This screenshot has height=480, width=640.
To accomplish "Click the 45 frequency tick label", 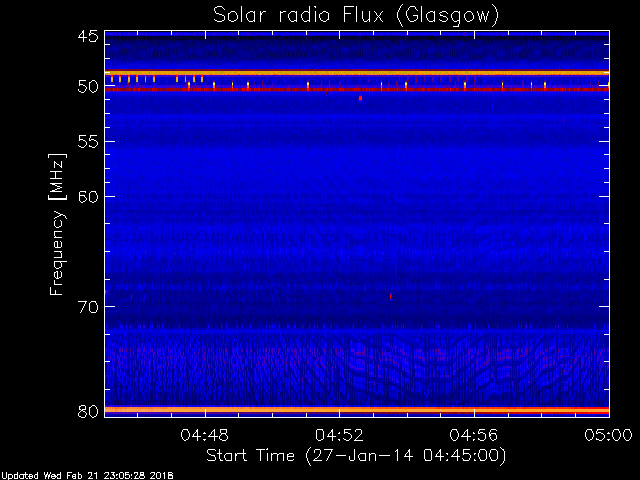I will pos(89,37).
